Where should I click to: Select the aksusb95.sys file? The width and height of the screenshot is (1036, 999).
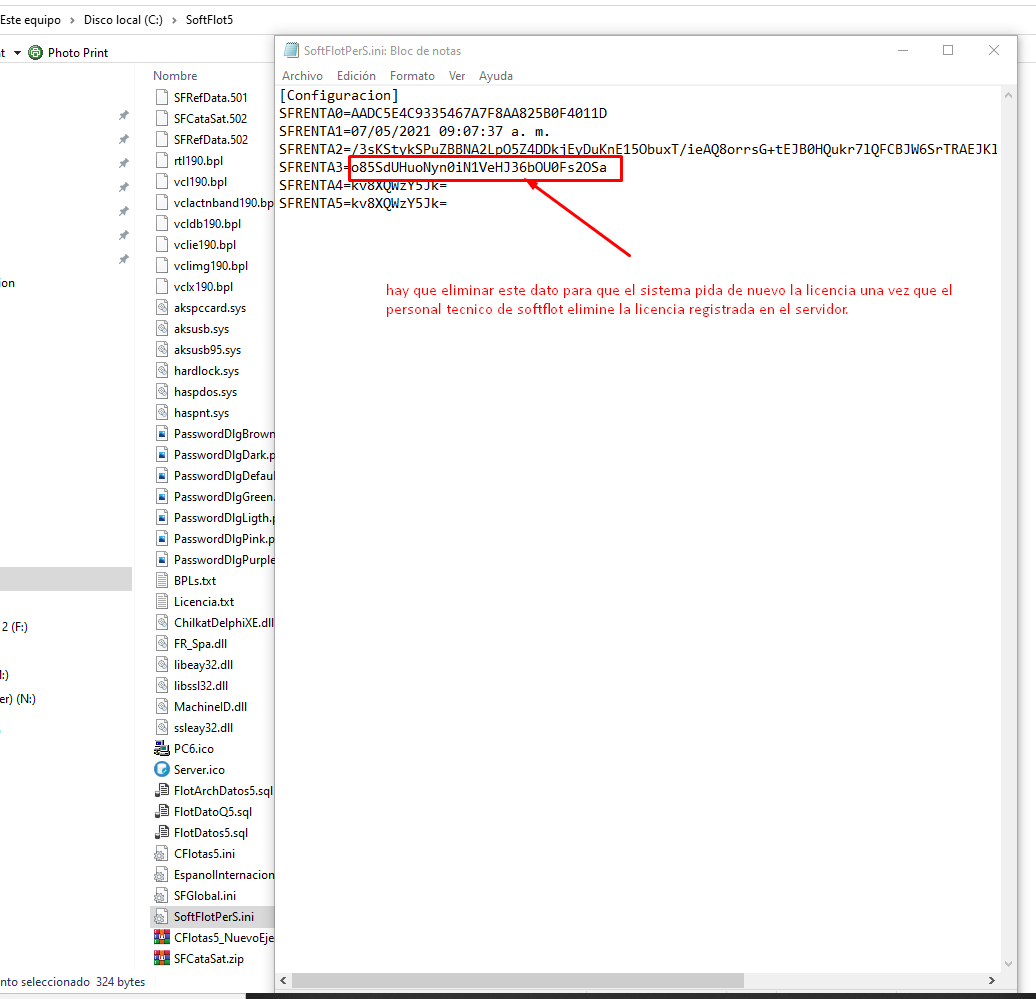pyautogui.click(x=207, y=350)
